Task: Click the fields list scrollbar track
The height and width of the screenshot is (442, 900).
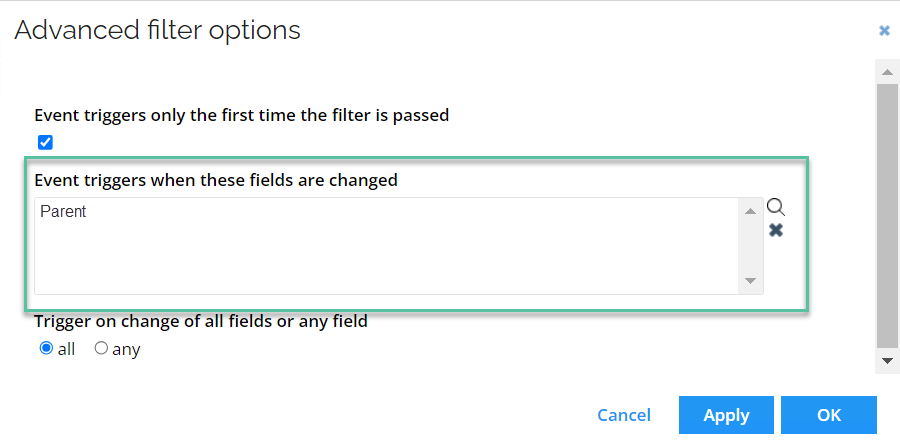Action: [x=750, y=246]
